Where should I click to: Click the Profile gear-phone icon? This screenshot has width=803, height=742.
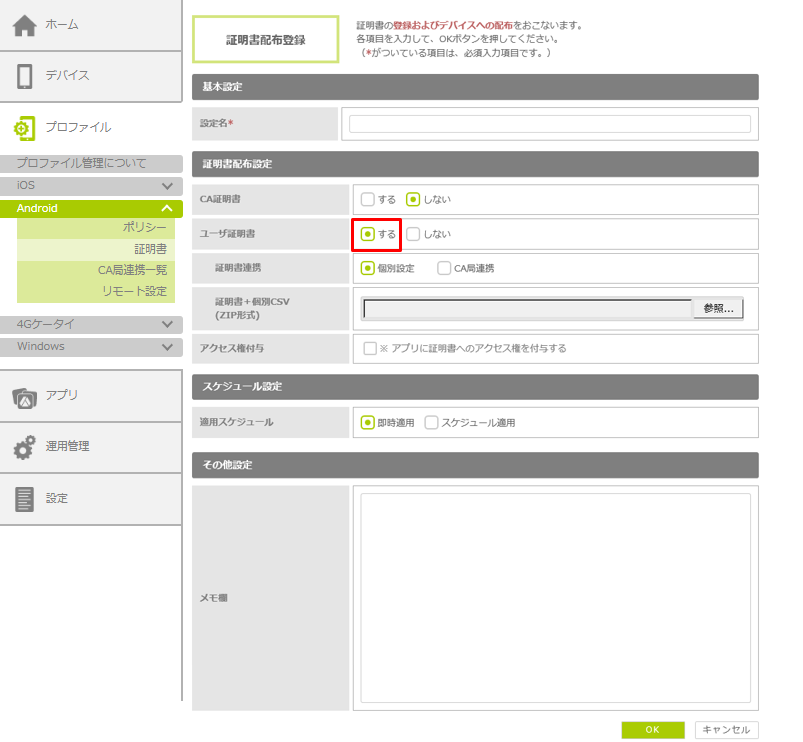25,128
